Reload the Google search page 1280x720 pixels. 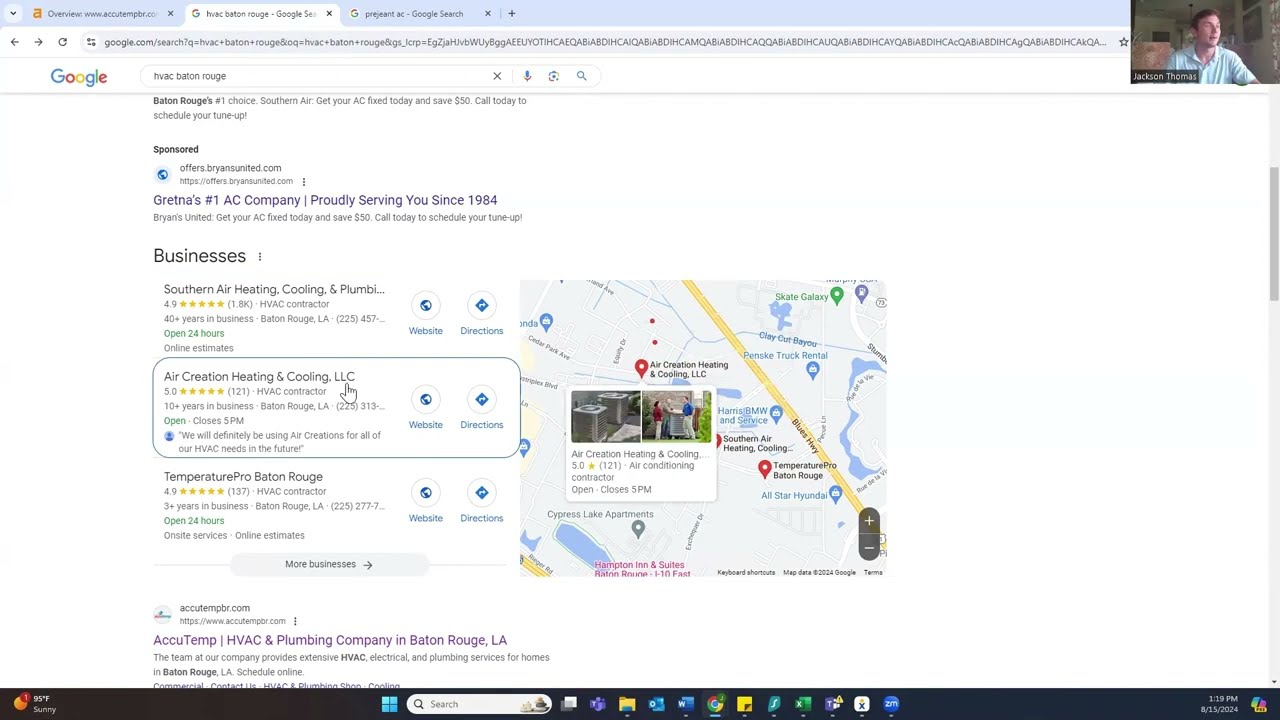(62, 42)
